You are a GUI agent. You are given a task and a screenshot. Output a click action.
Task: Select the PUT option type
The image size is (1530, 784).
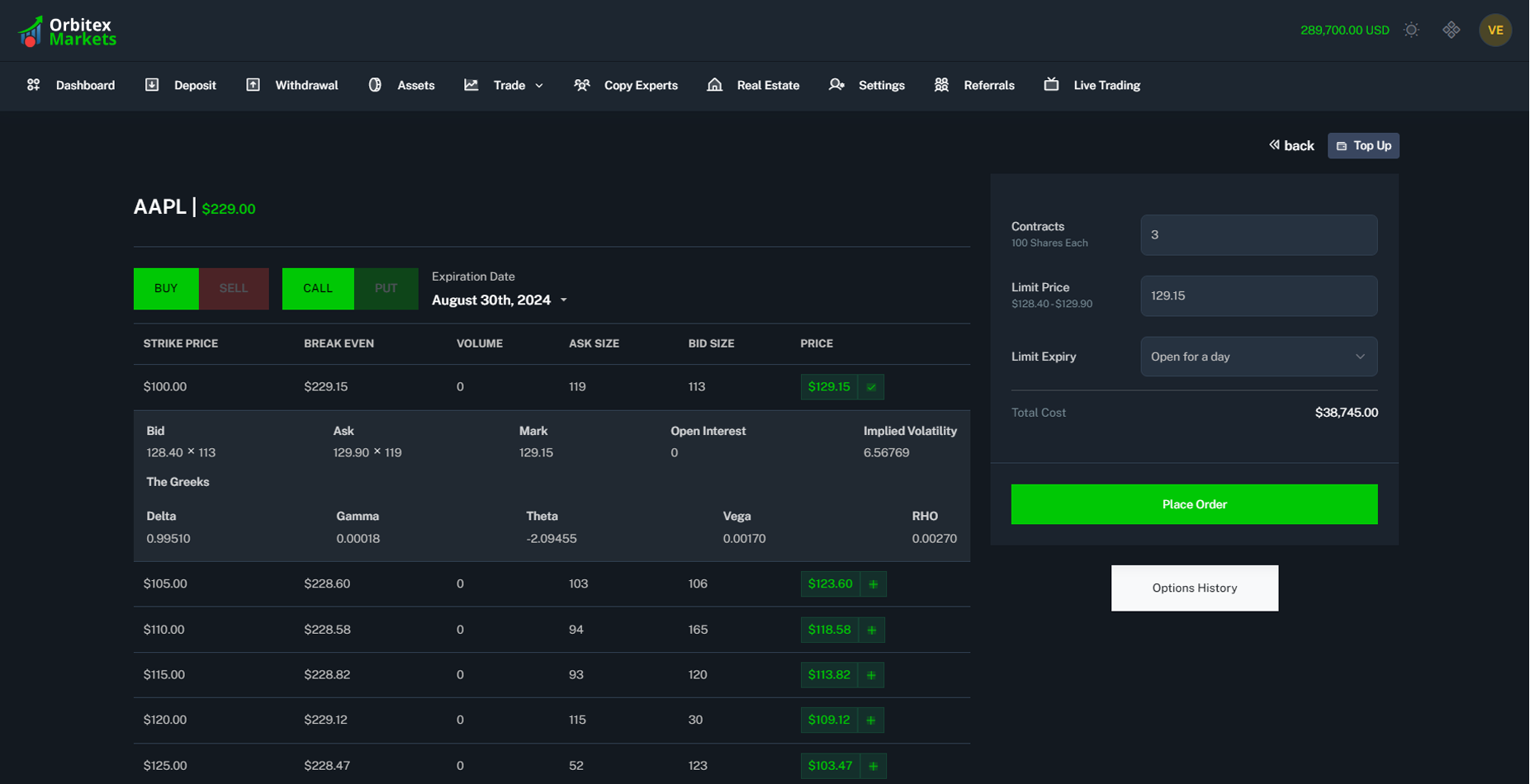(386, 289)
